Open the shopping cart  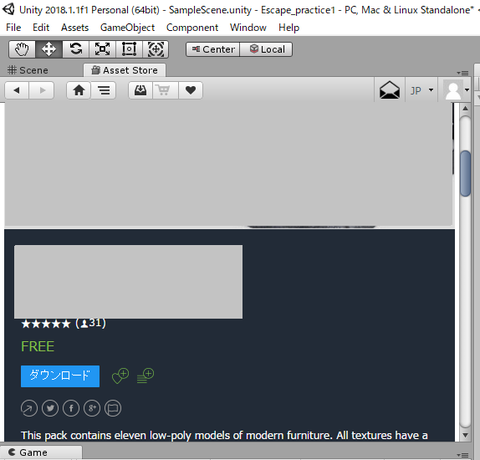[165, 90]
